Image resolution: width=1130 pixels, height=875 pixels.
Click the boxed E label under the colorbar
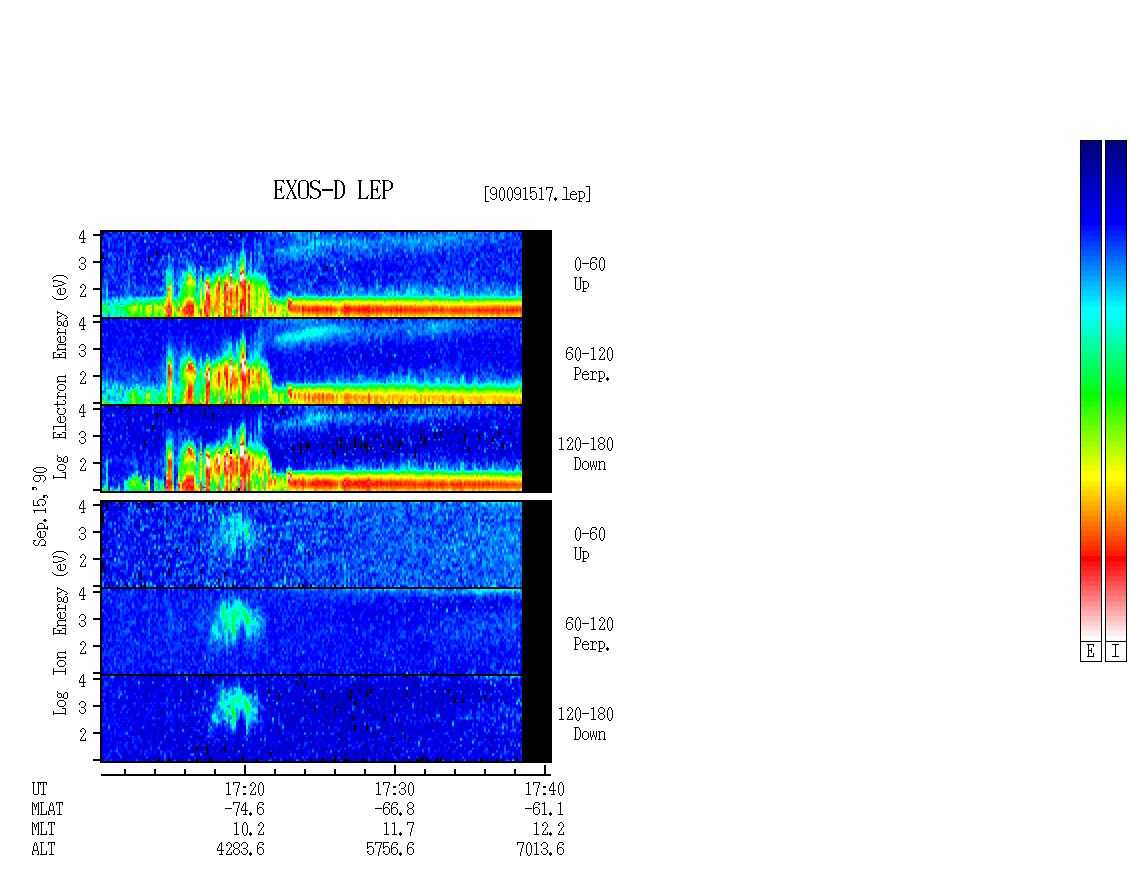(1090, 652)
